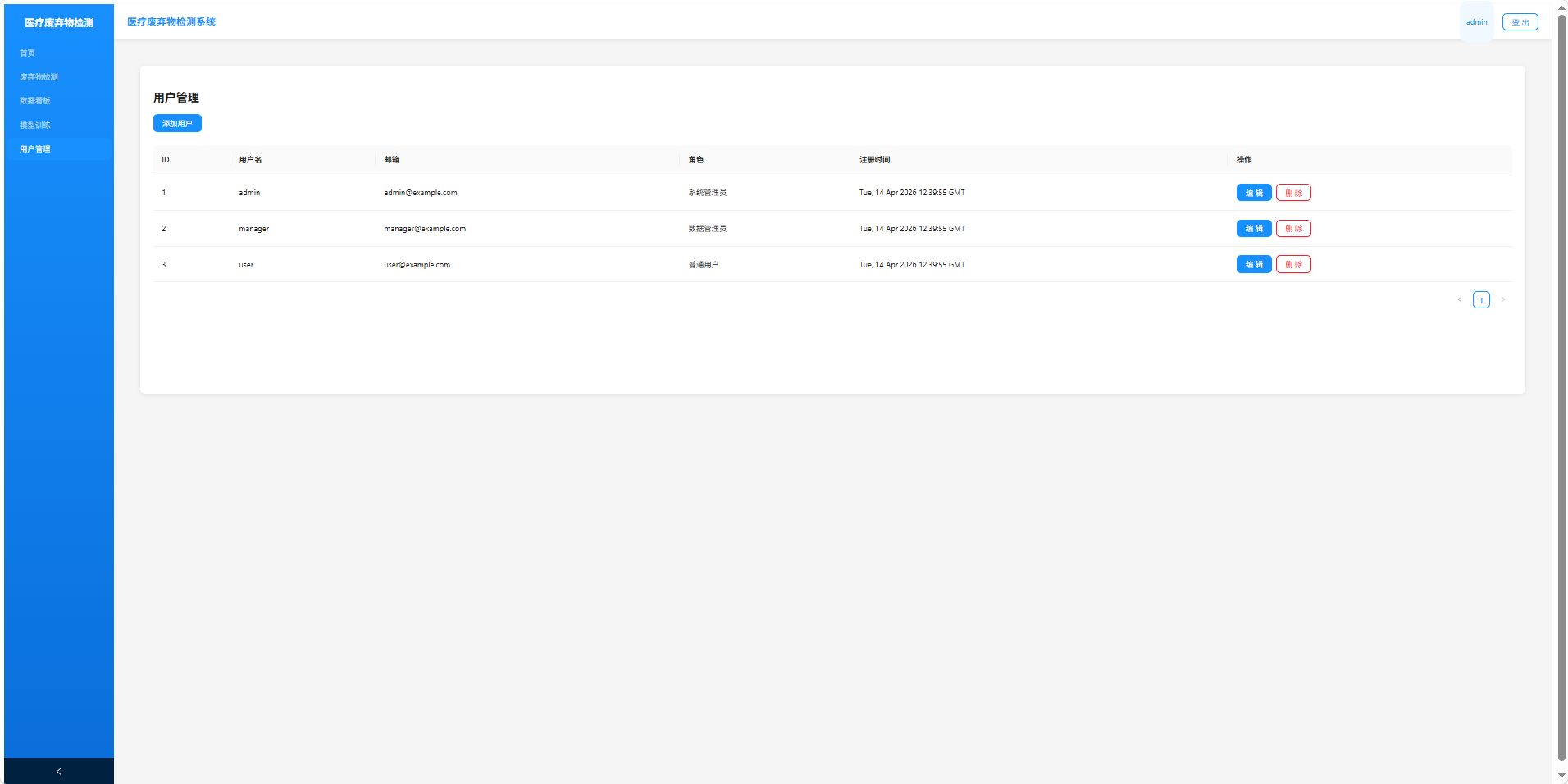Edit the admin user row
Screen dimensions: 1568x784
[x=1254, y=193]
